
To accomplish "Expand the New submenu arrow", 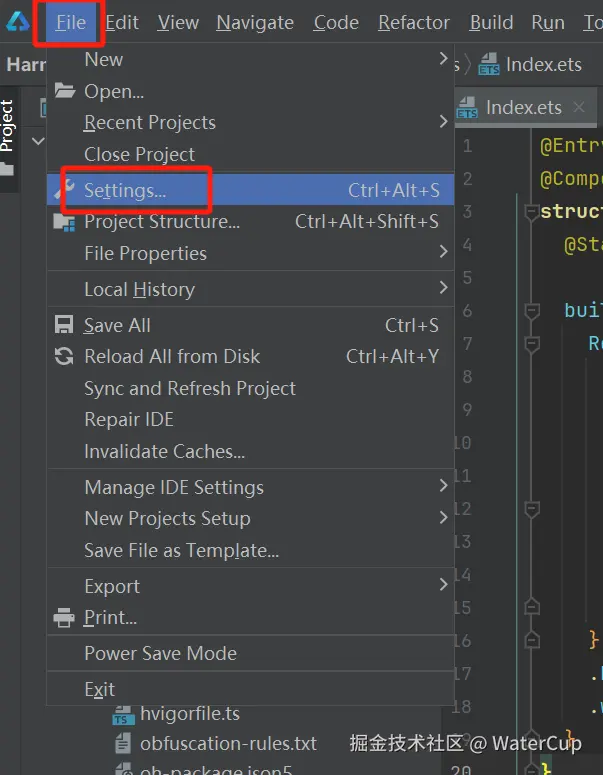I will point(443,60).
